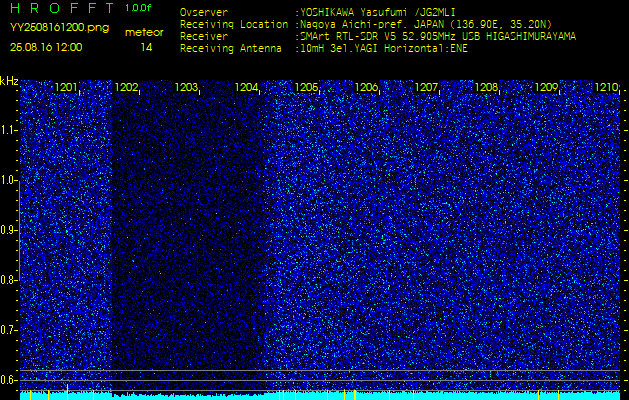Click the kHz axis unit label
The width and height of the screenshot is (629, 400).
point(9,81)
